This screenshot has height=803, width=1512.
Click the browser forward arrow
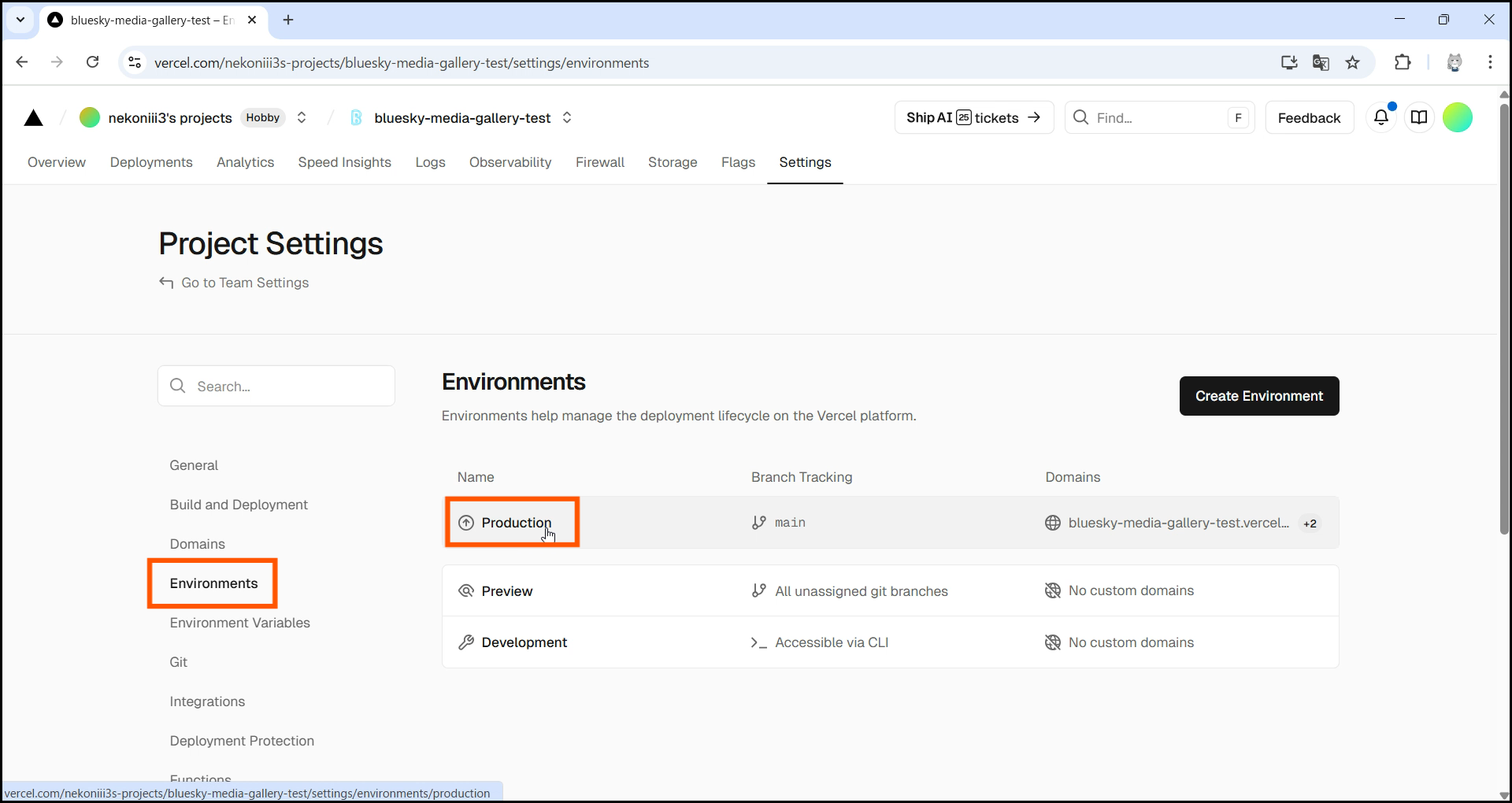click(57, 62)
